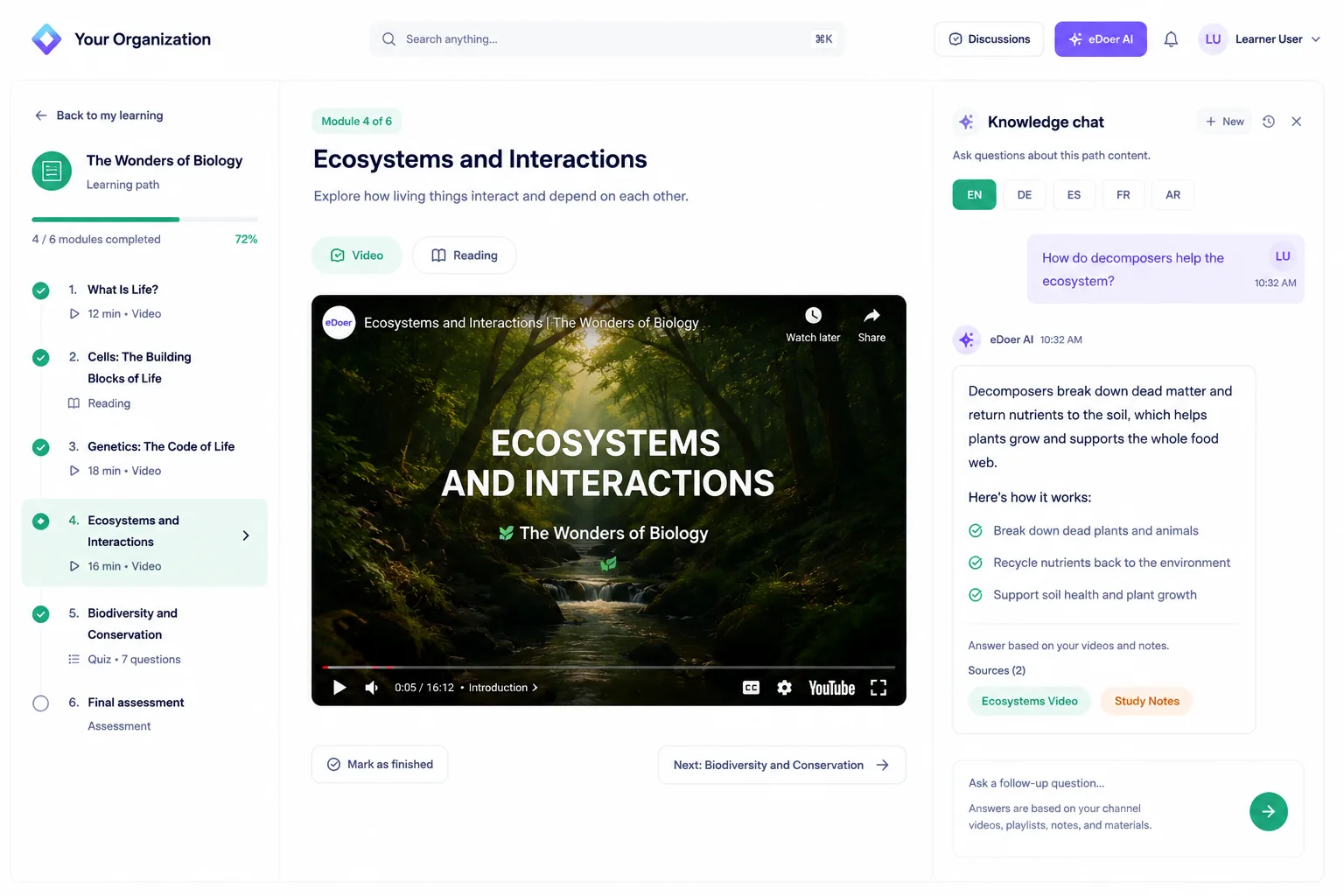Image resolution: width=1344 pixels, height=896 pixels.
Task: Click the unchecked Final assessment circle
Action: (x=40, y=703)
